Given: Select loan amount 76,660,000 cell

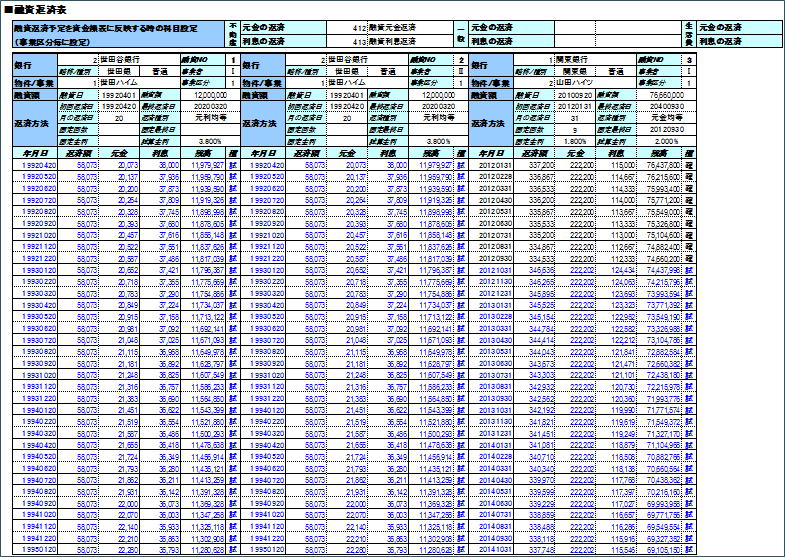Looking at the screenshot, I should 666,95.
